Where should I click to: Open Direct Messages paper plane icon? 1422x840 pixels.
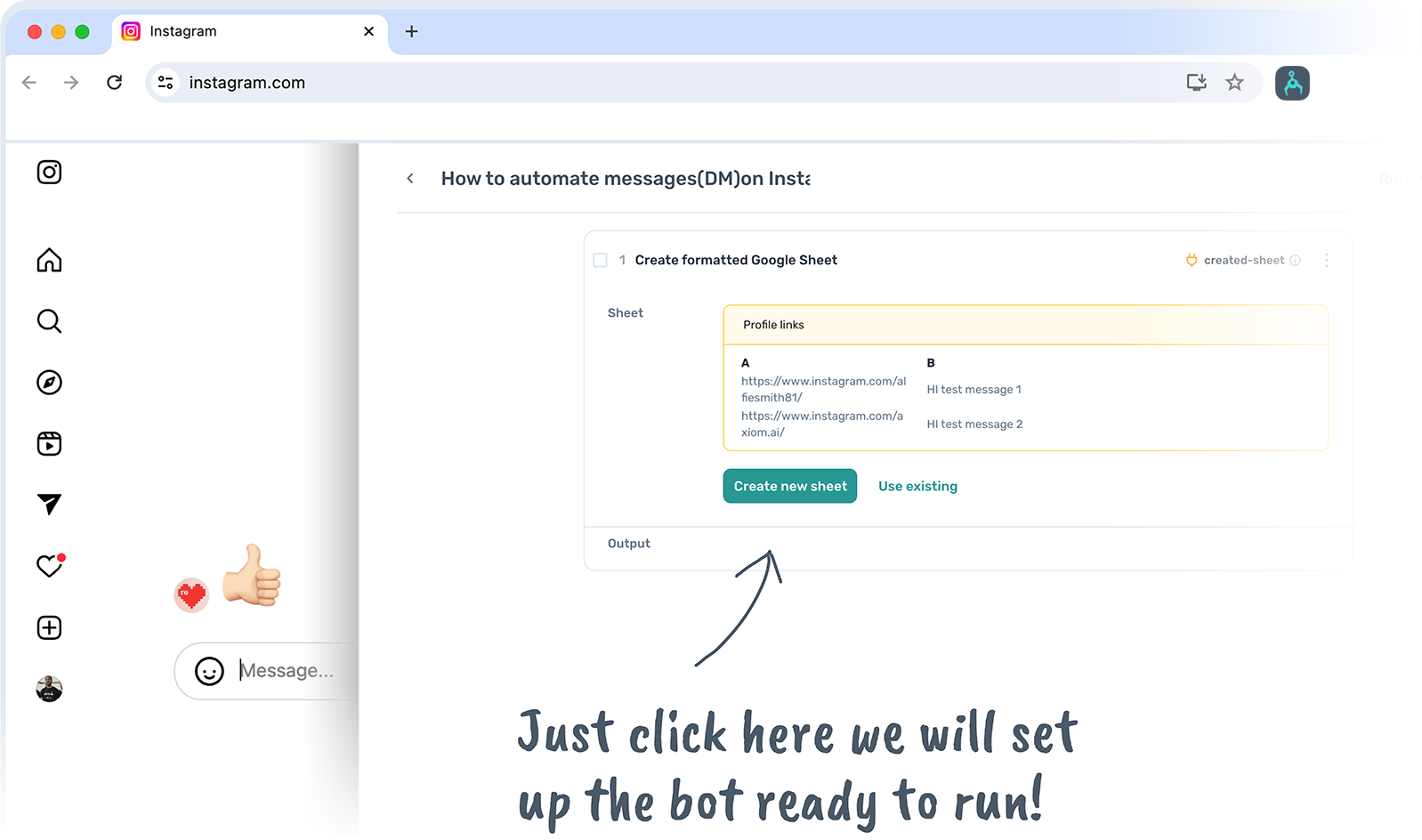(49, 505)
